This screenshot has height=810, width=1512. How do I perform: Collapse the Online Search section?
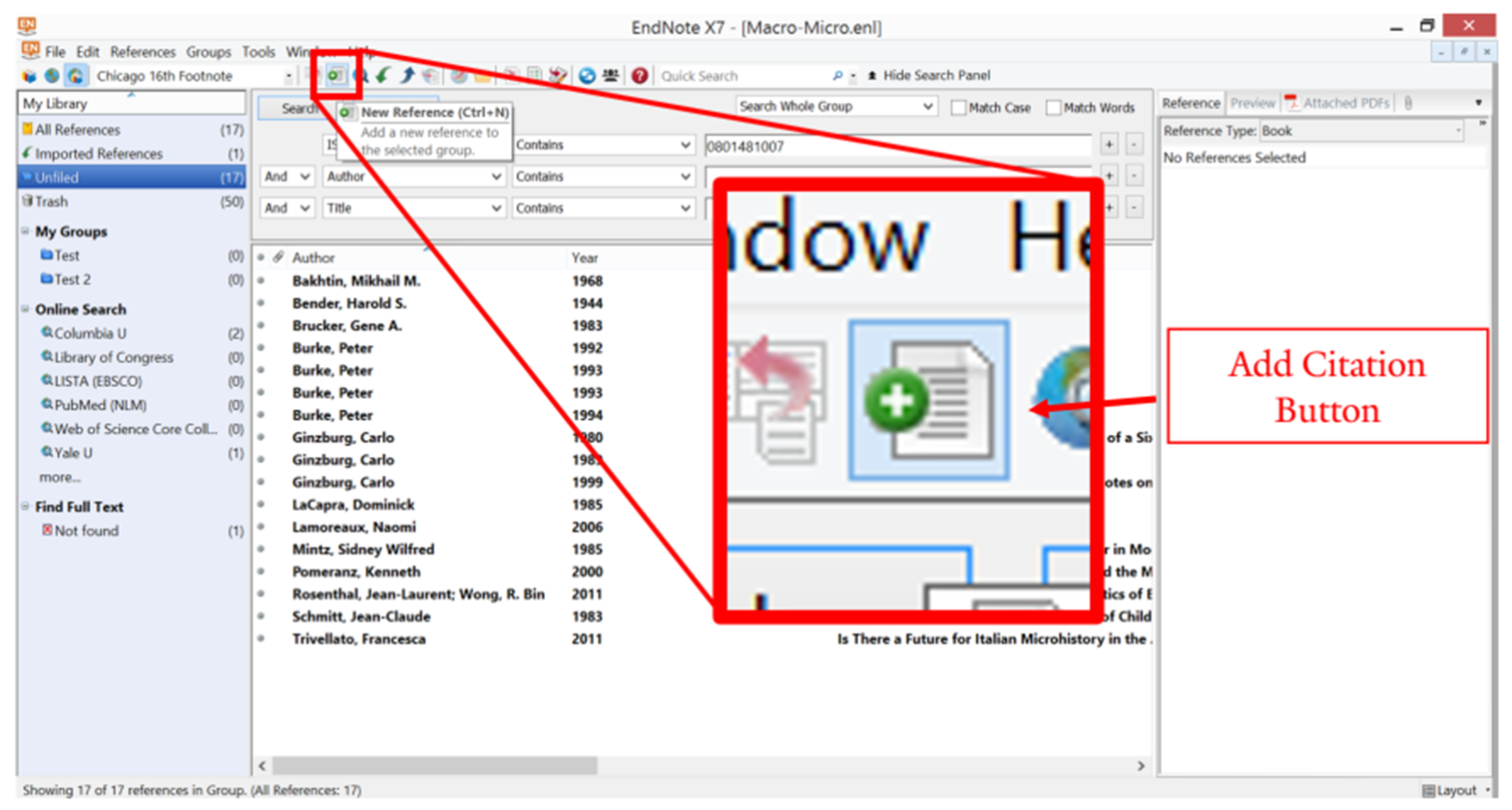26,309
